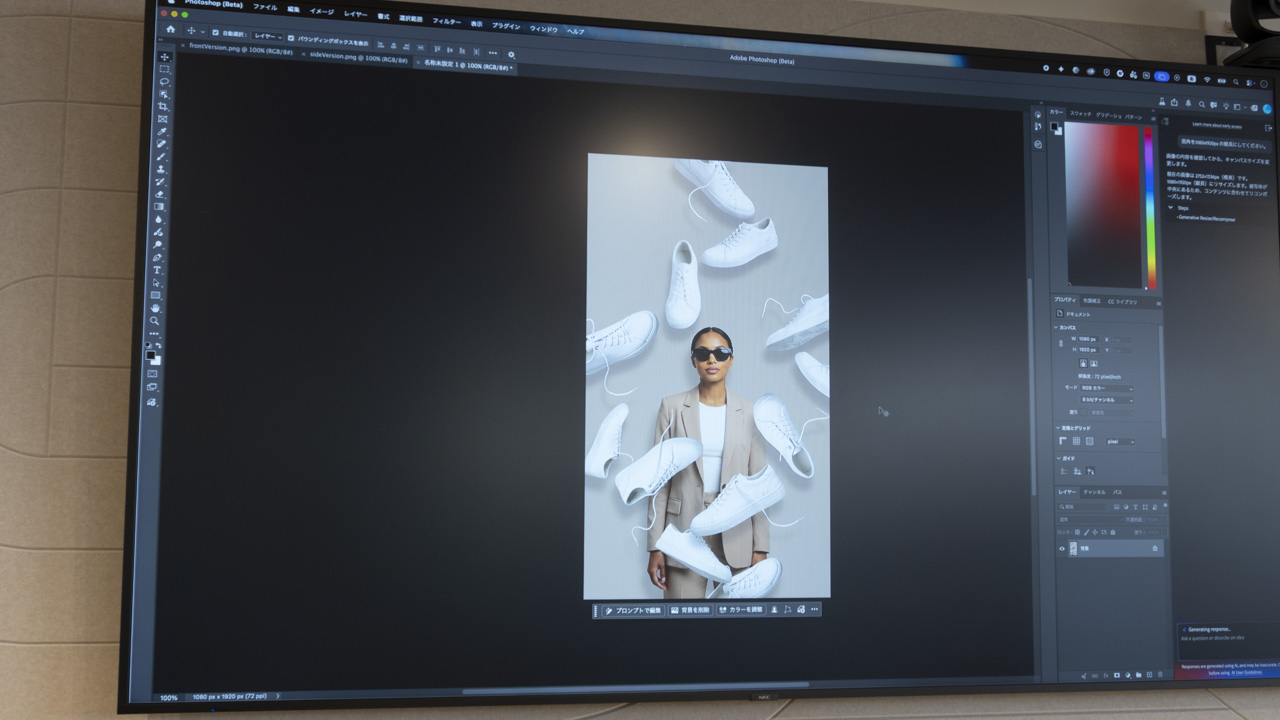Collapse the Steps disclosure in assistant panel

pos(1171,208)
